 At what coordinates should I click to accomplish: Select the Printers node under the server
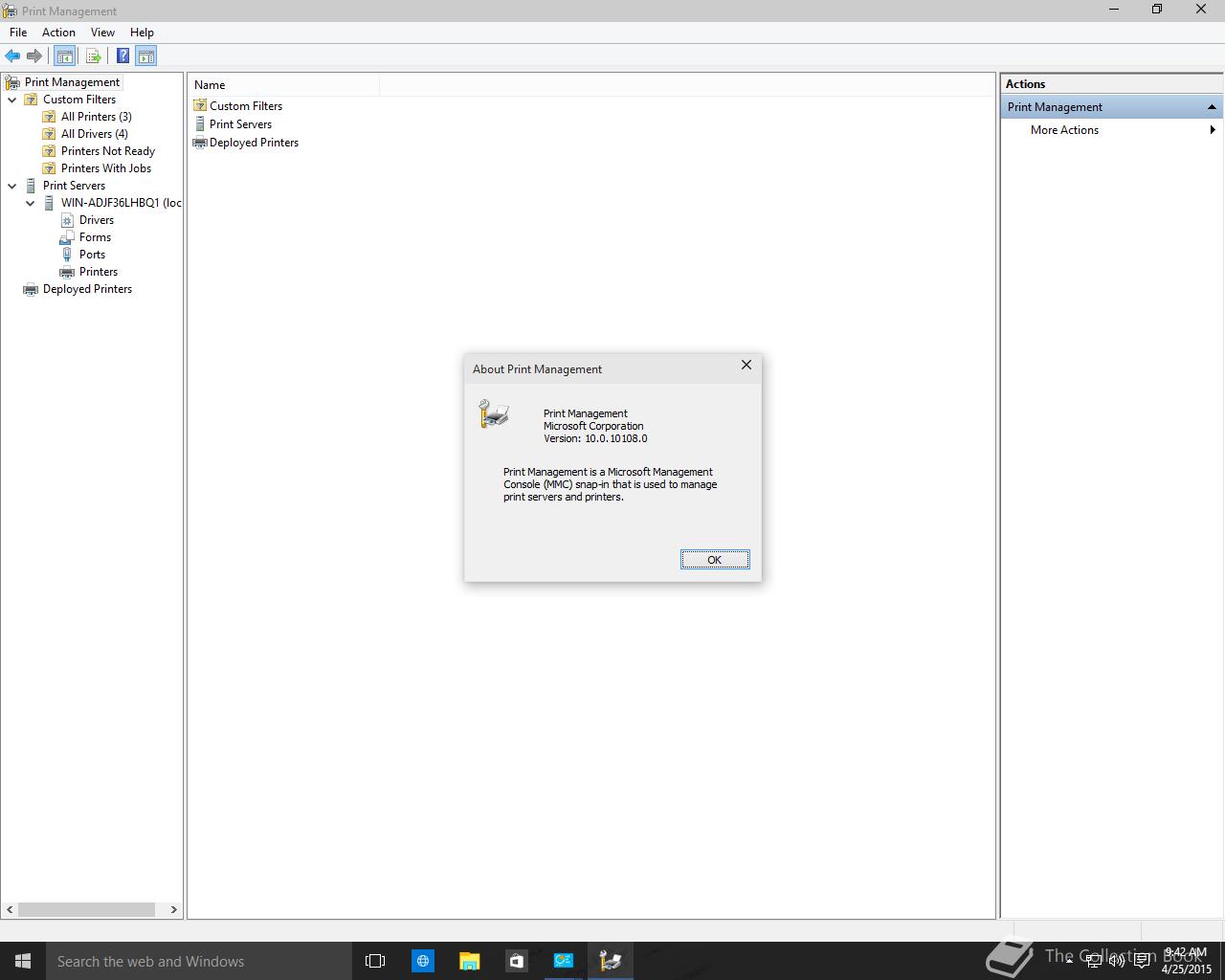[98, 272]
